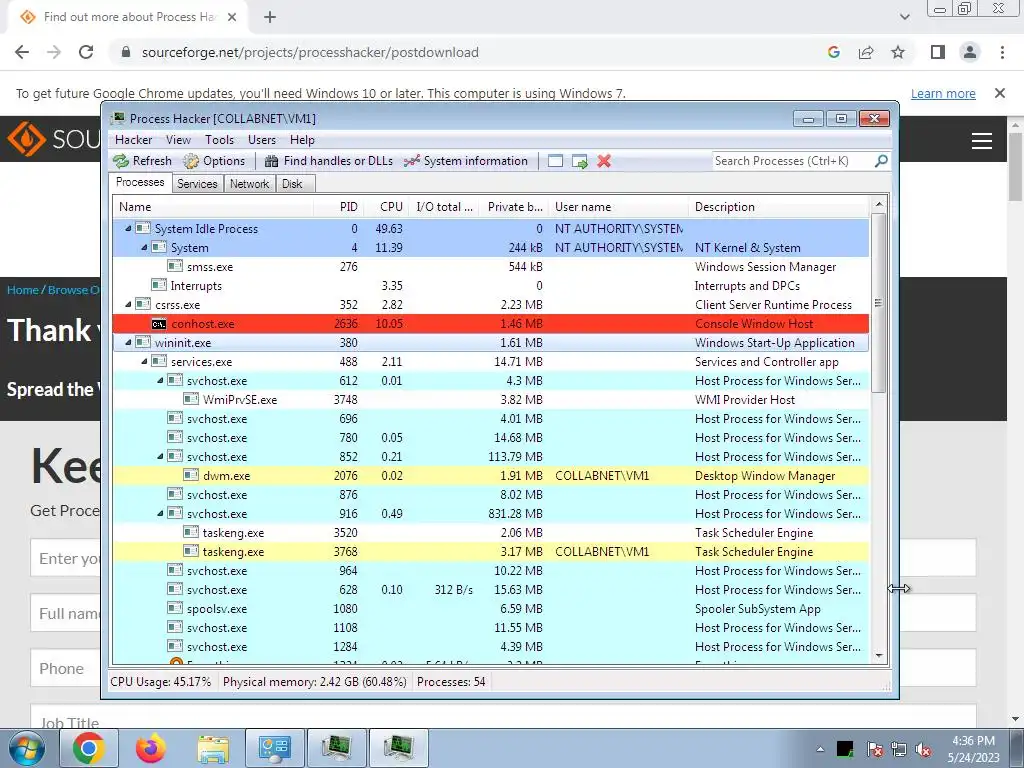Click Google icon in address bar
Viewport: 1024px width, 768px height.
pyautogui.click(x=834, y=52)
